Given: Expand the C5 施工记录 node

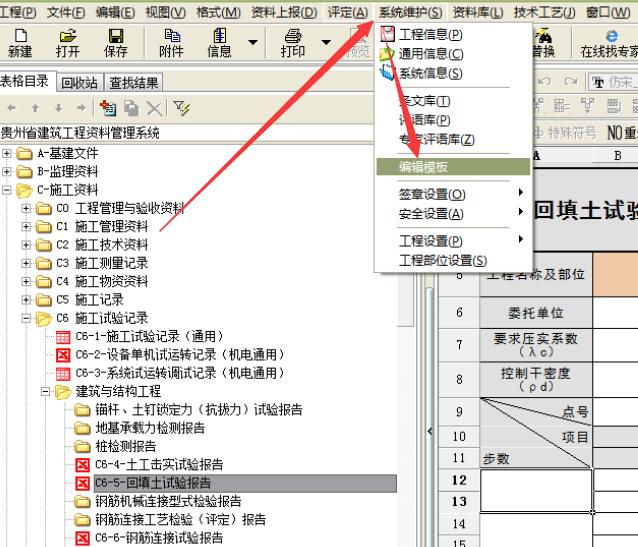Looking at the screenshot, I should click(26, 300).
